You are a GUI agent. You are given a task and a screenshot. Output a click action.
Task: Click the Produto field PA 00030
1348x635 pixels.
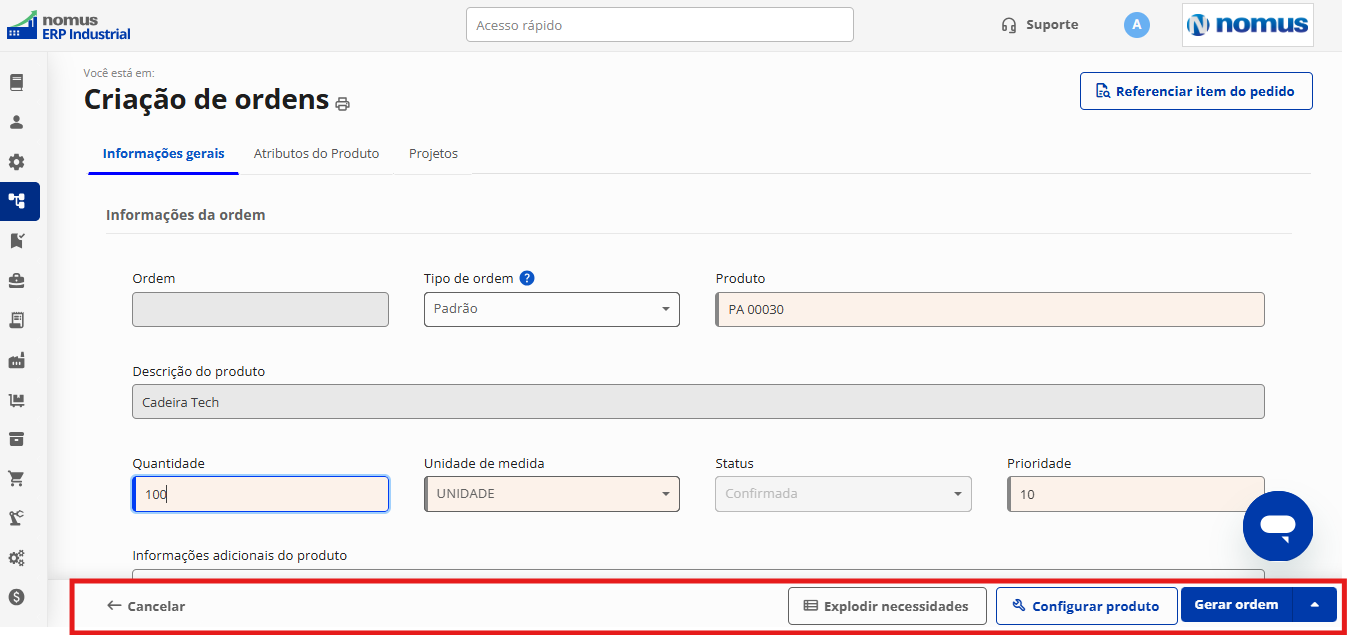click(x=990, y=309)
